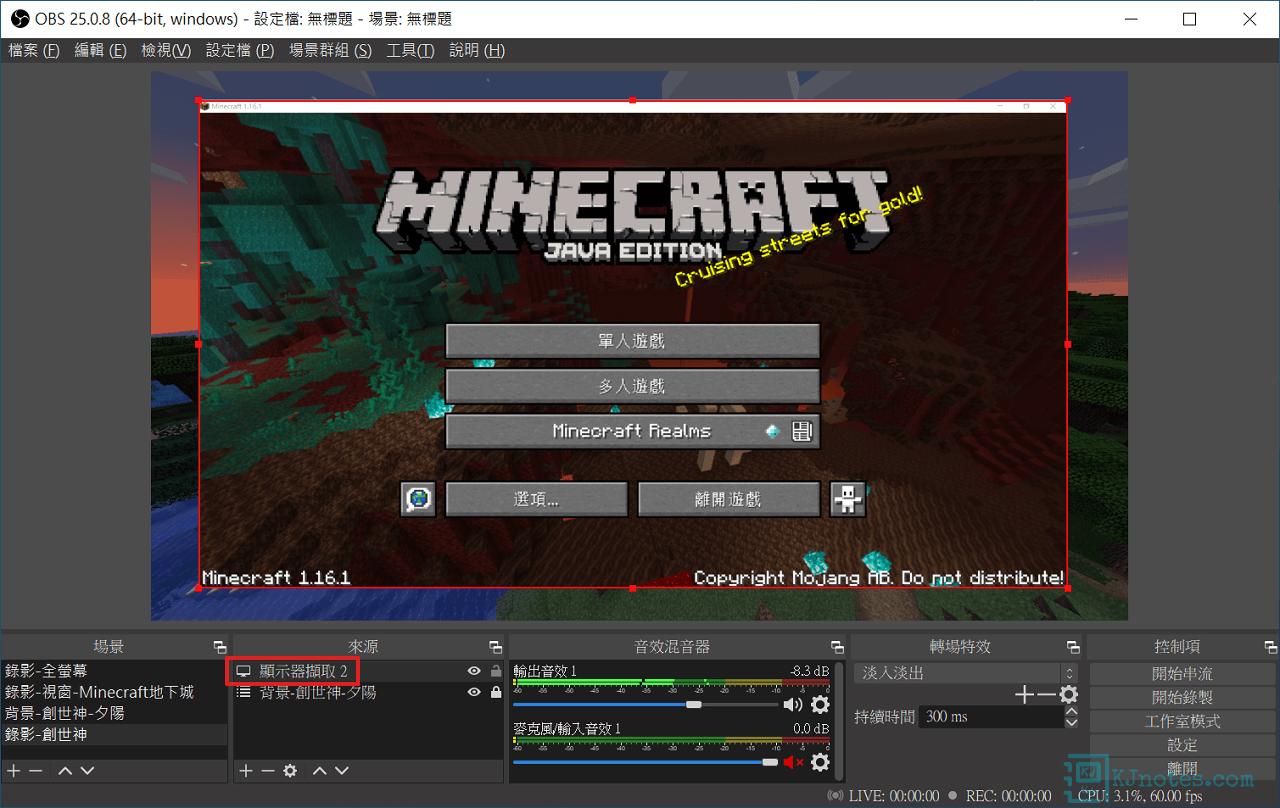Increase the 持續時間 value with the up arrow
1280x808 pixels.
(1072, 710)
